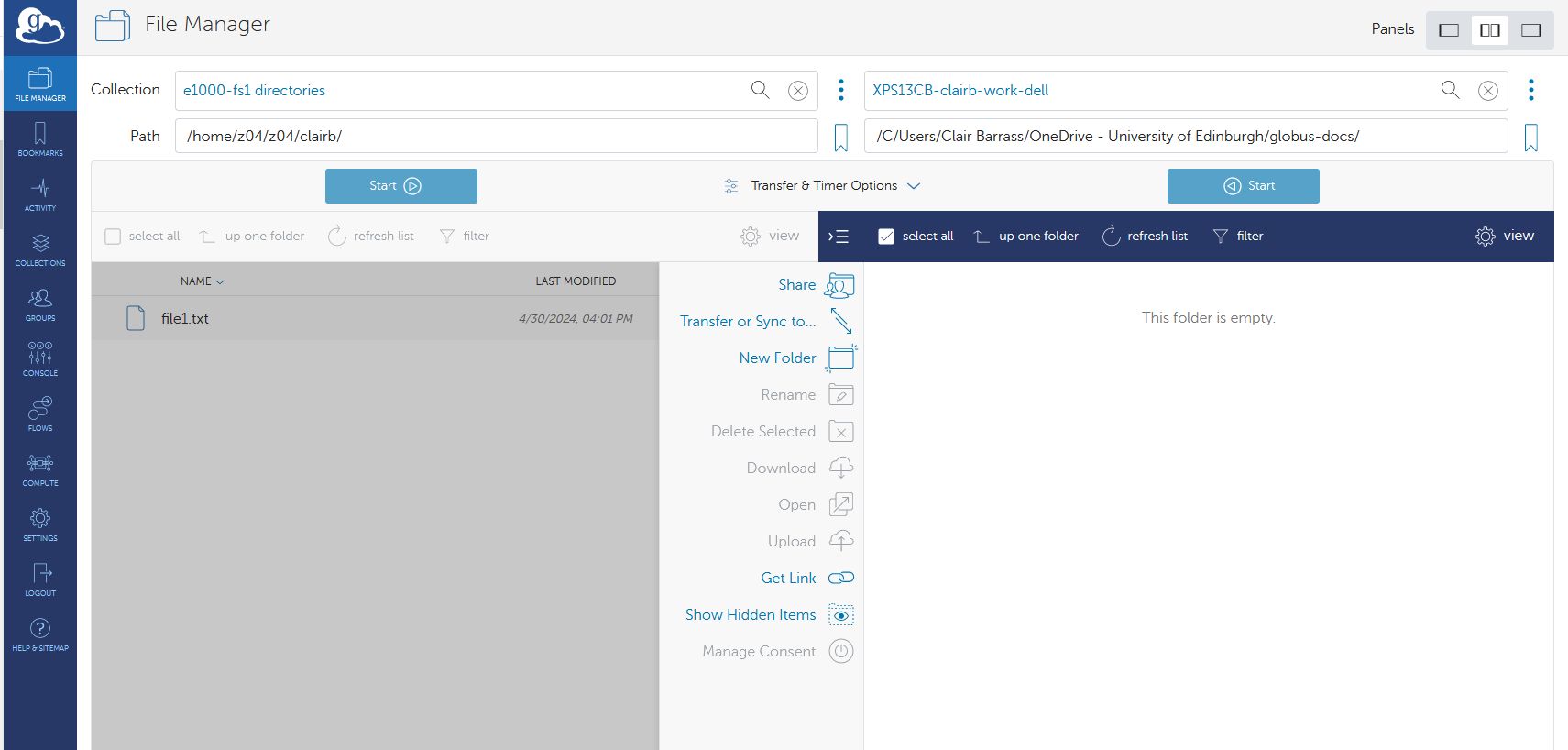Open the left collection three-dot menu
Viewport: 1568px width, 750px height.
841,90
